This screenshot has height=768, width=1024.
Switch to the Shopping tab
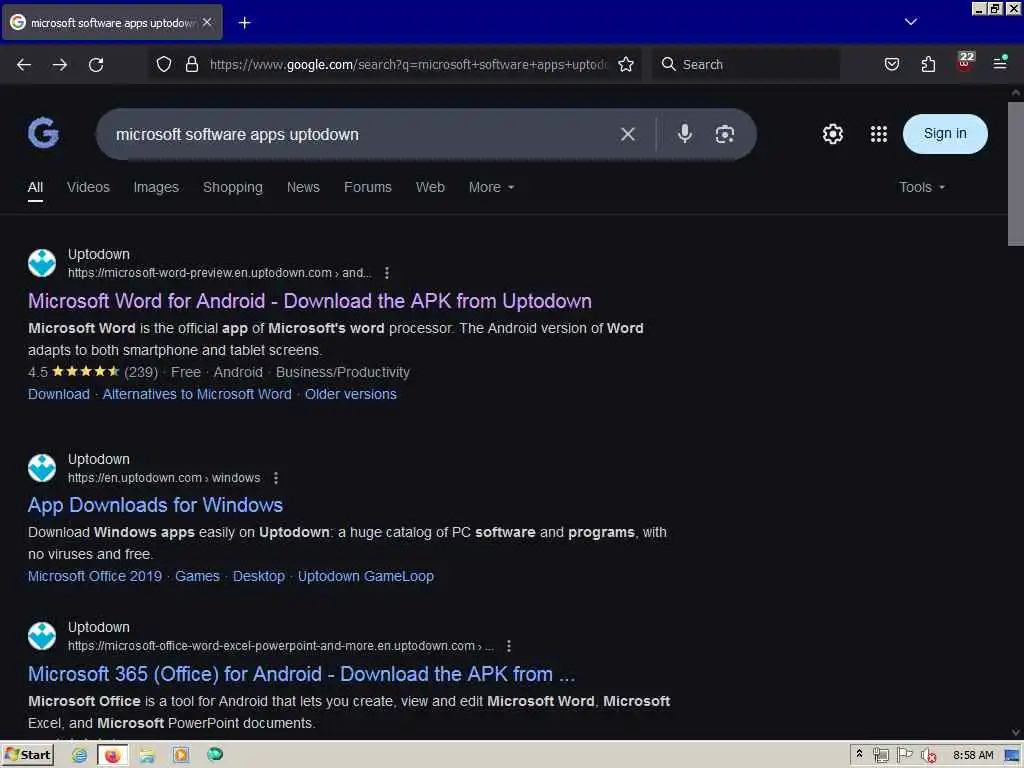(232, 187)
